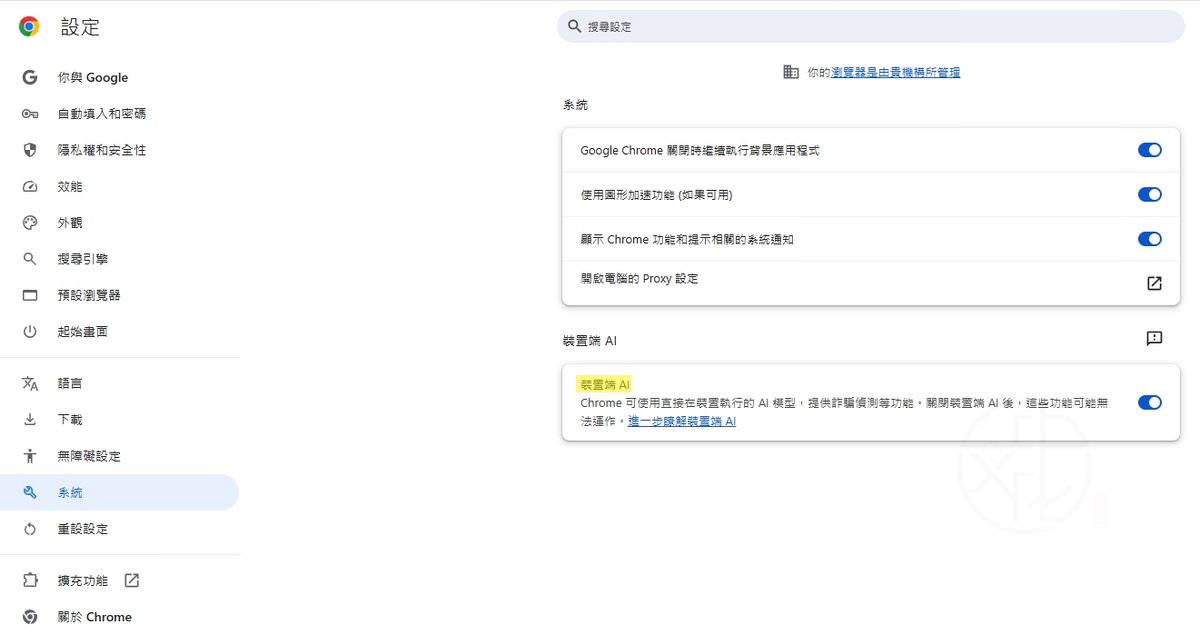
Task: Click the 瀏覽器是由貴機構所管理 link
Action: point(895,72)
